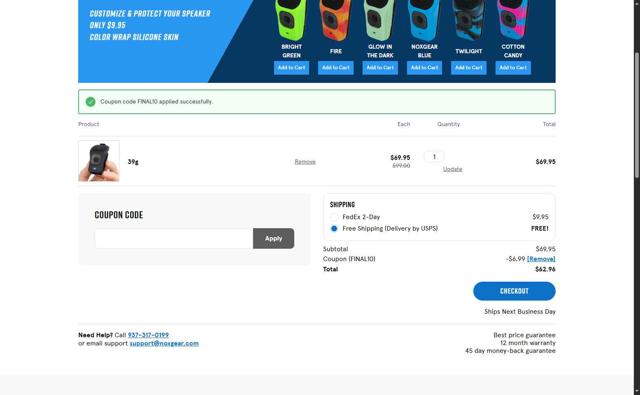
Task: Click the green success checkmark icon
Action: coord(91,102)
